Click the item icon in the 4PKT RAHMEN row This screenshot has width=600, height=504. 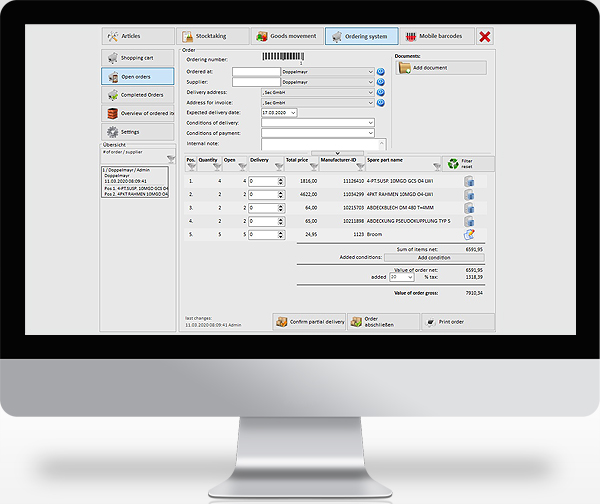(468, 195)
